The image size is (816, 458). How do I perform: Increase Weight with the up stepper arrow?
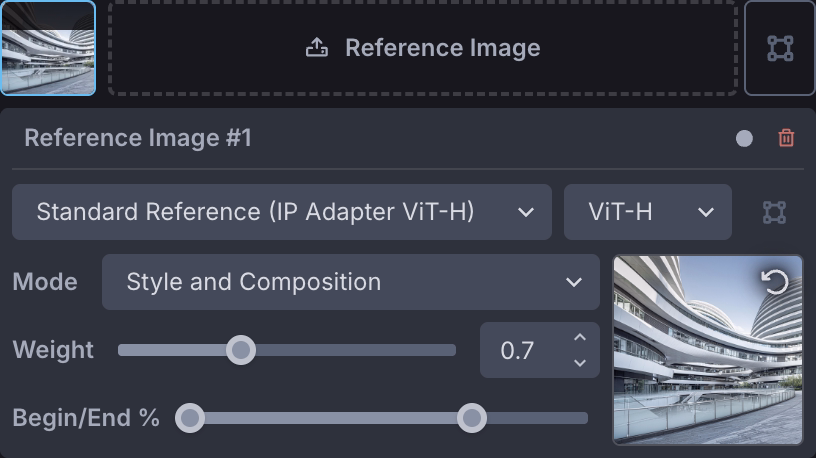coord(580,338)
